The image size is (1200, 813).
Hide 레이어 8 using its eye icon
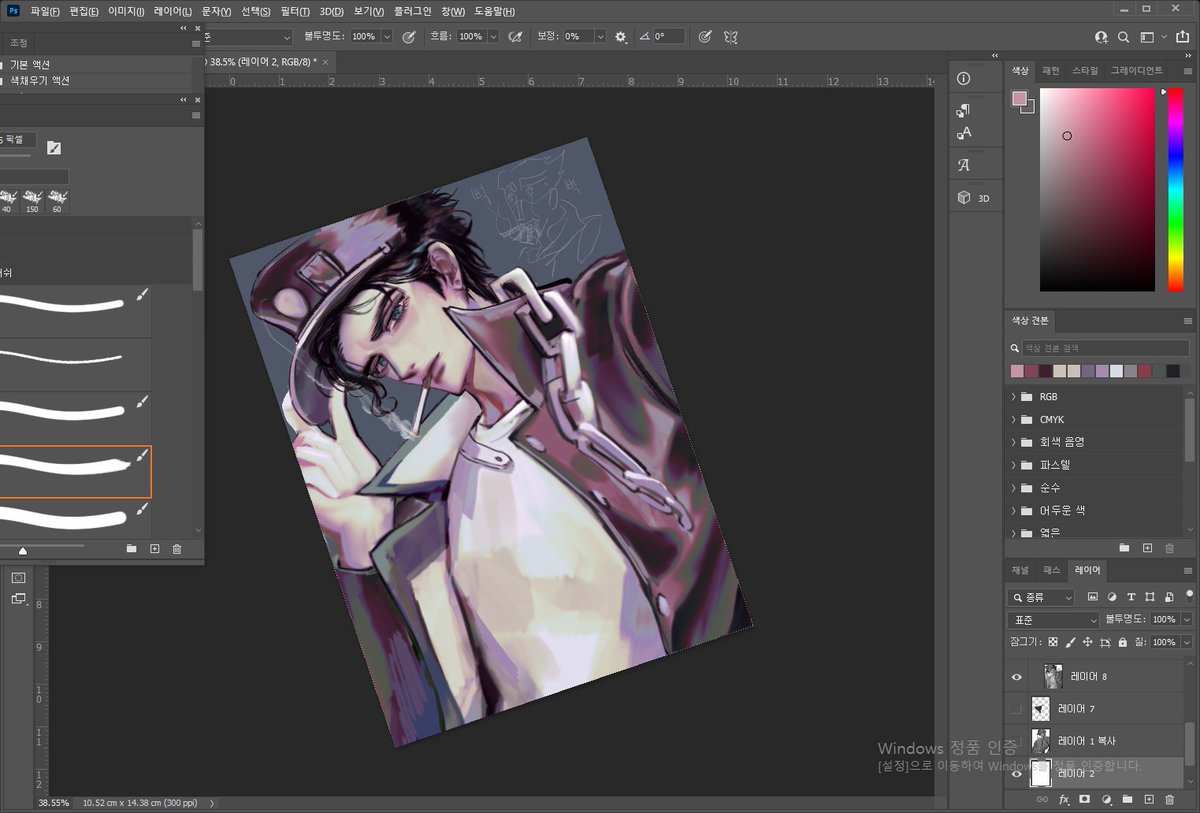(1017, 677)
